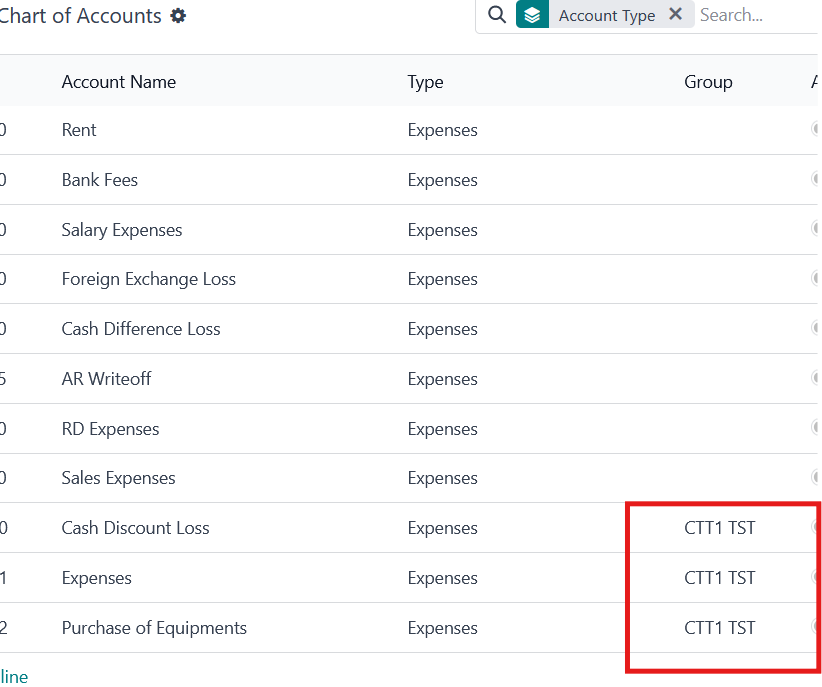Select the AR Writeoff account name cell
The width and height of the screenshot is (822, 687).
click(x=106, y=379)
